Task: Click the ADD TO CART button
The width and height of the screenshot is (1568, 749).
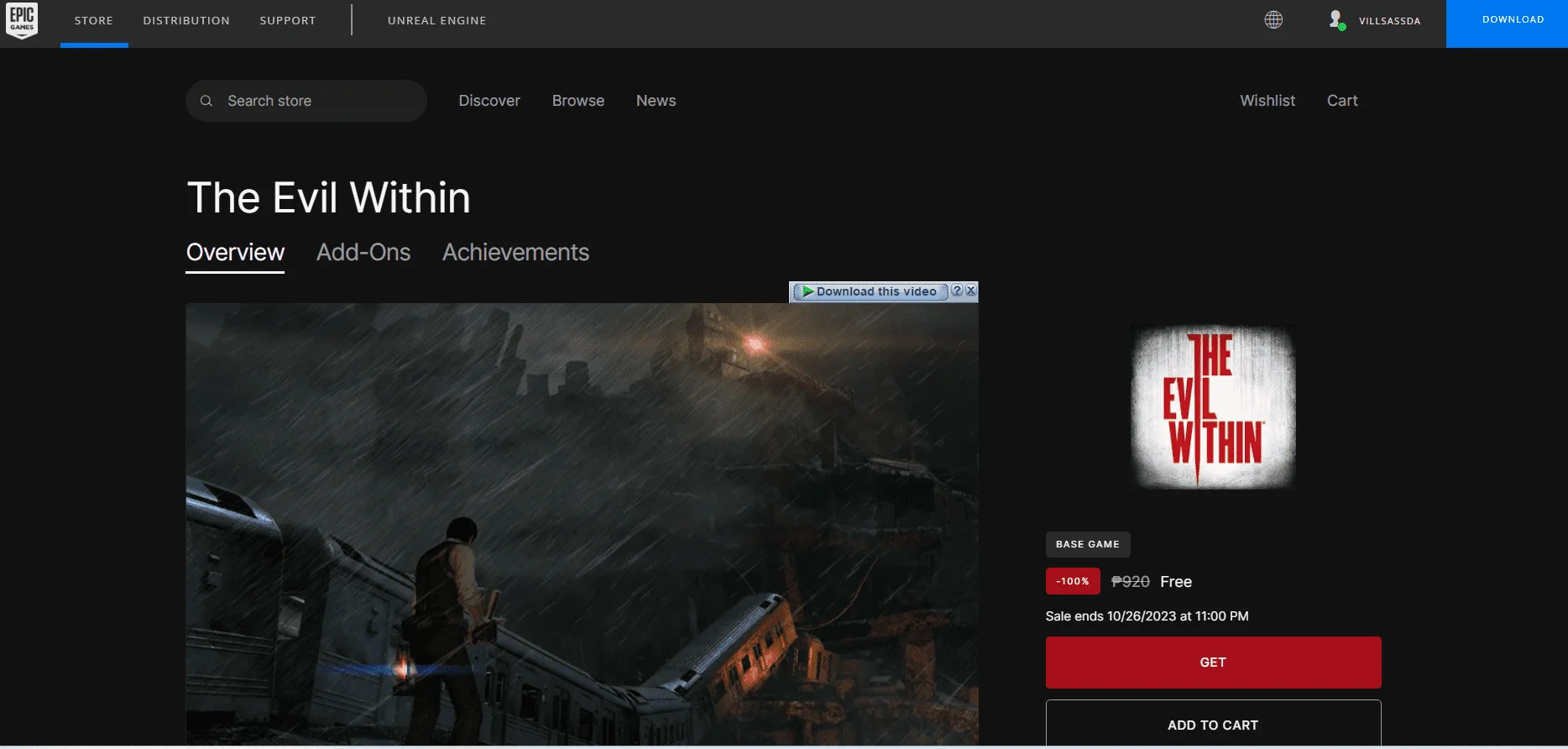Action: tap(1213, 724)
